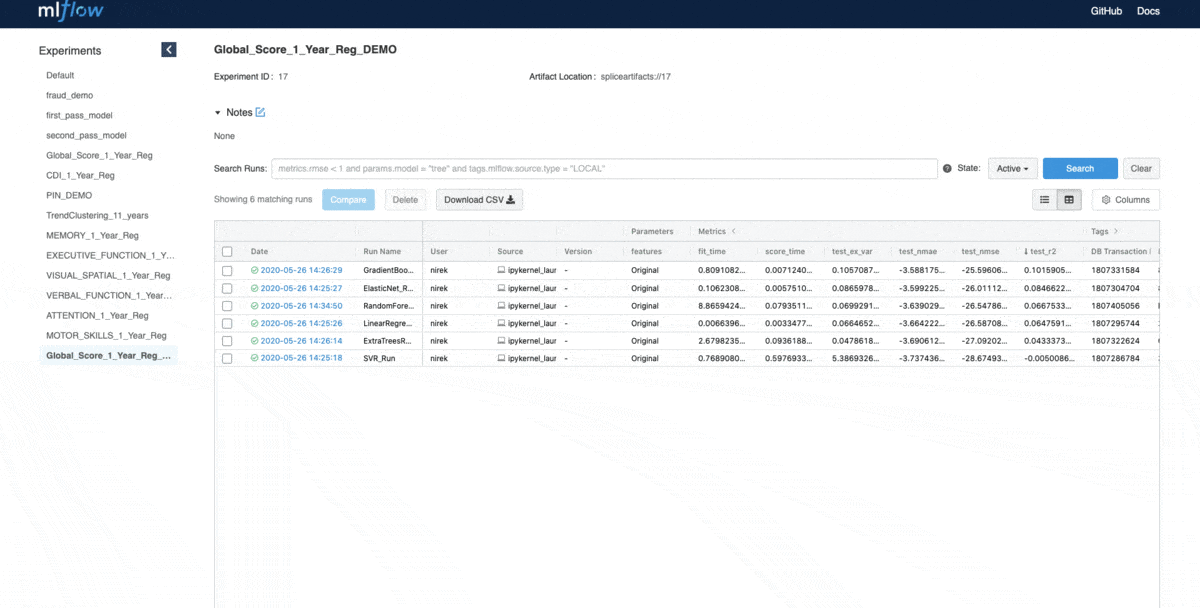Image resolution: width=1200 pixels, height=608 pixels.
Task: Collapse the Metrics columns chevron
Action: tap(733, 231)
